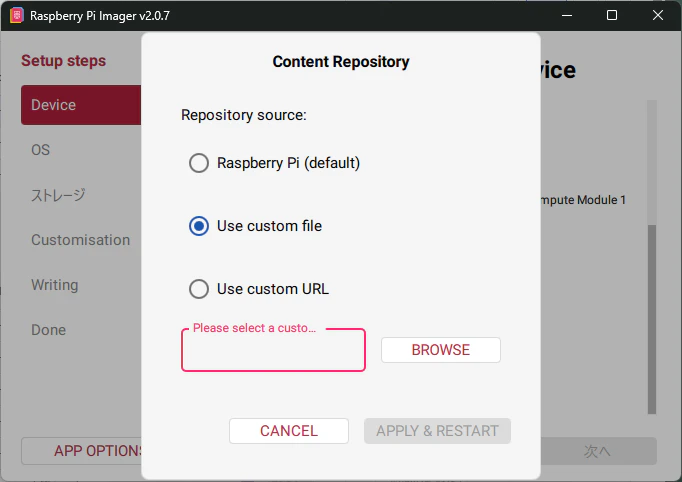Maximize the Raspberry Pi Imager window
Viewport: 682px width, 482px height.
612,16
